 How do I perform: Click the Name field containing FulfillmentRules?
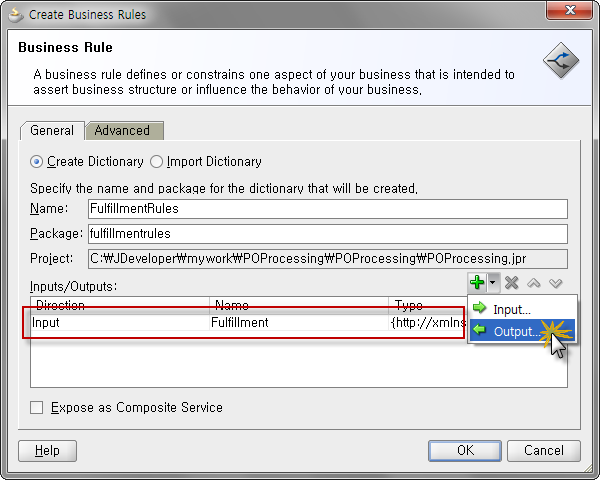coord(328,209)
